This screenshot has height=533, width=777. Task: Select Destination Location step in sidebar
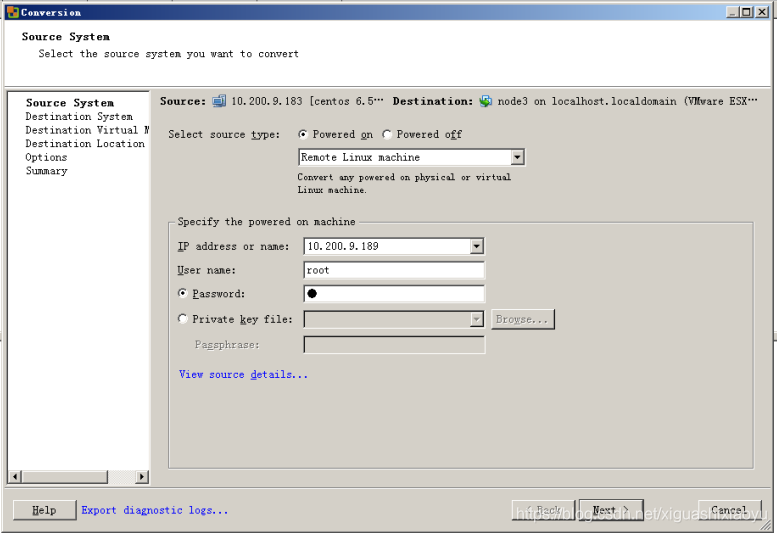point(85,144)
